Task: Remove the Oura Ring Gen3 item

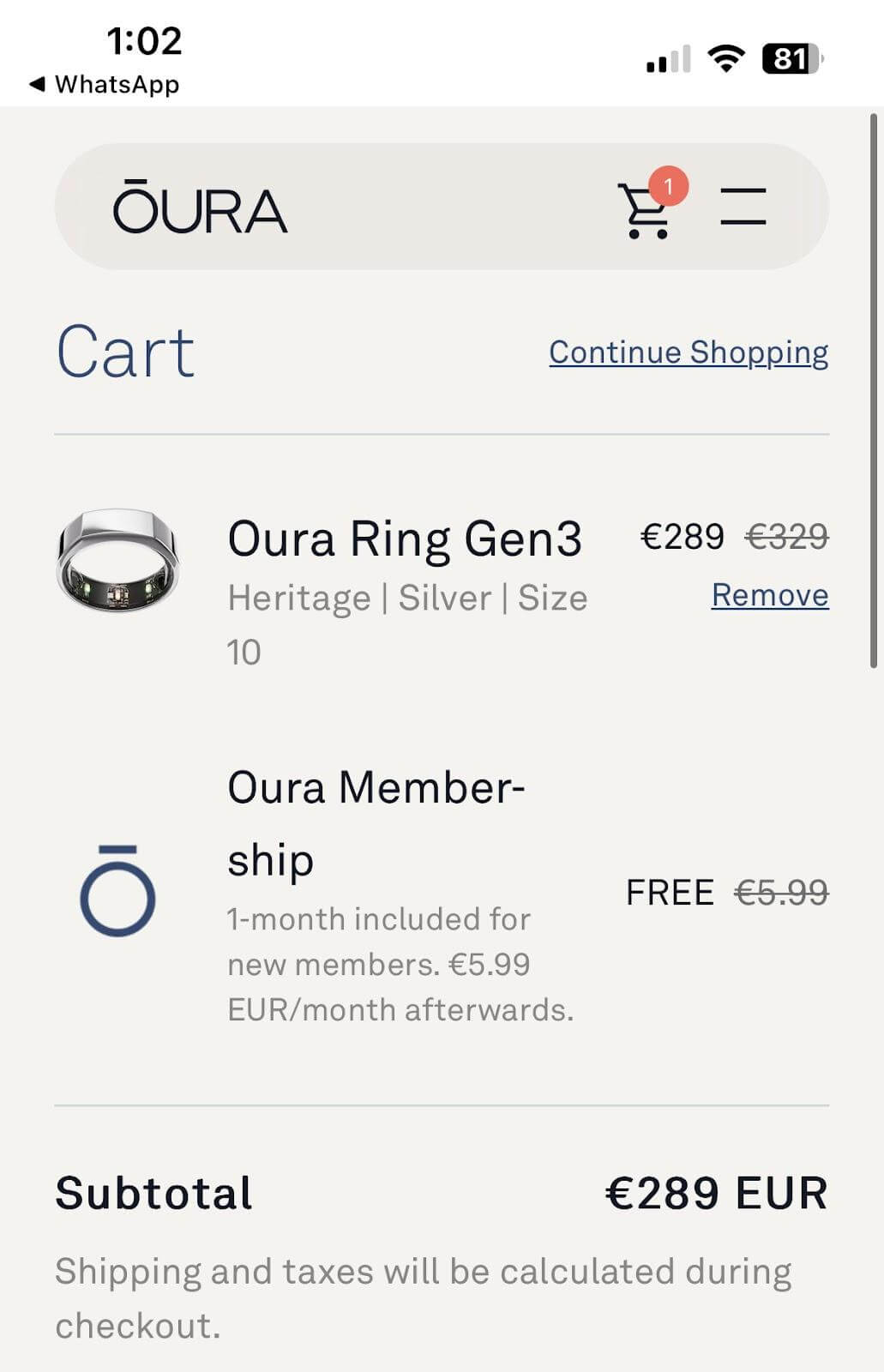Action: coord(770,595)
